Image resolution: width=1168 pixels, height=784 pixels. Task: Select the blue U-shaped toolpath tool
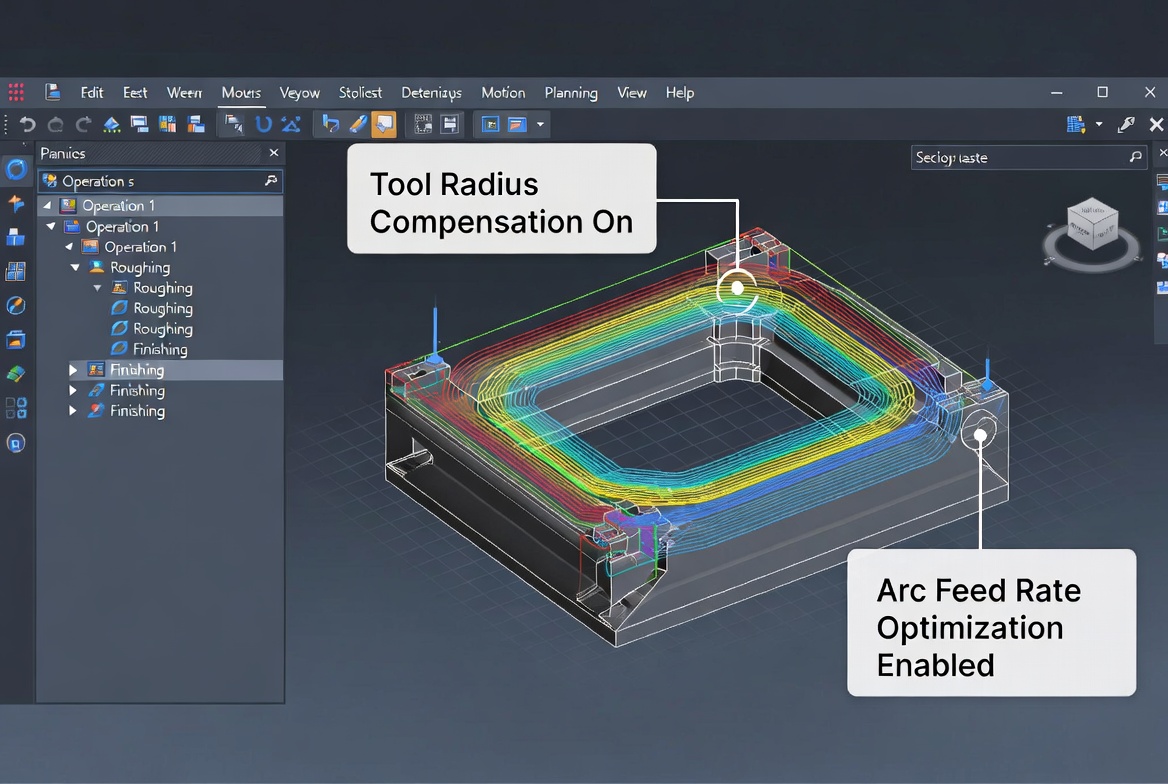point(263,124)
